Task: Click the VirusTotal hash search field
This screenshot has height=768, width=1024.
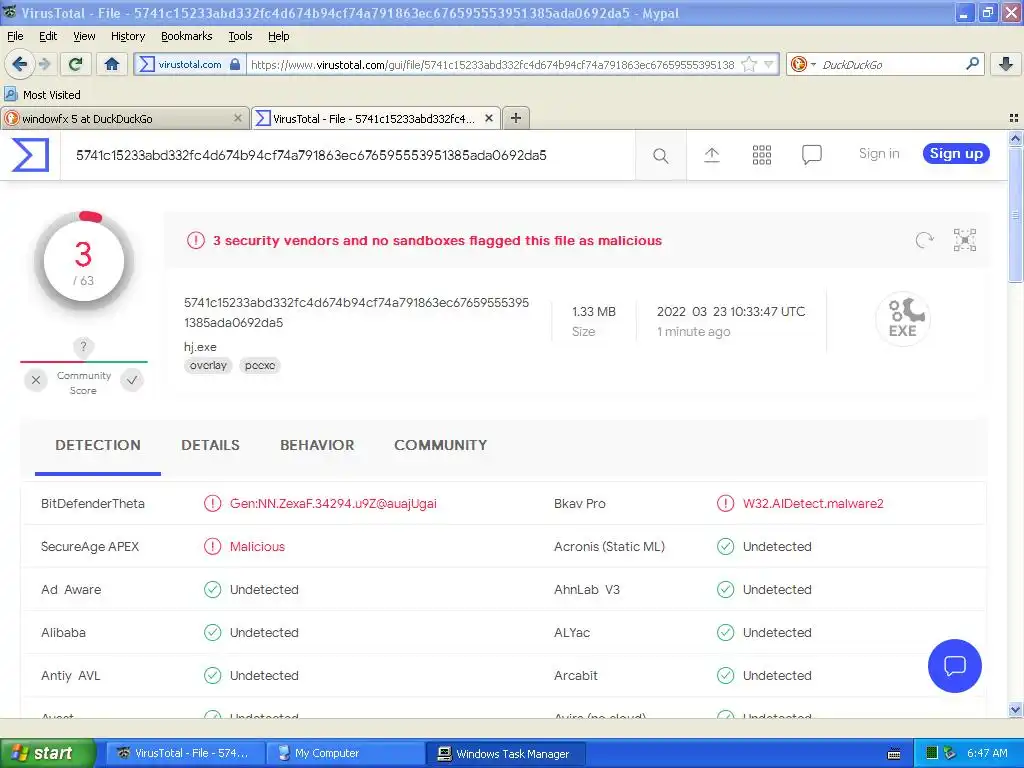Action: click(347, 155)
